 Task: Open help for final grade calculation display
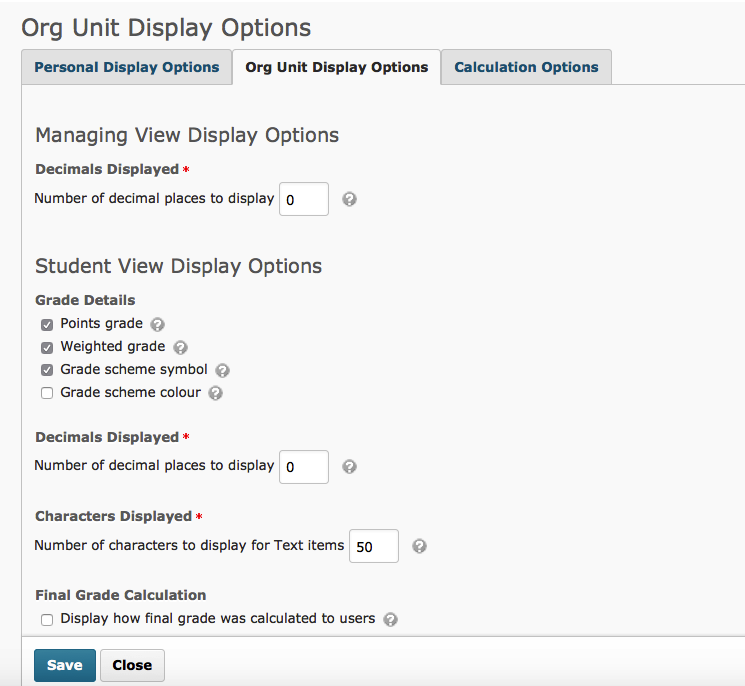point(390,619)
